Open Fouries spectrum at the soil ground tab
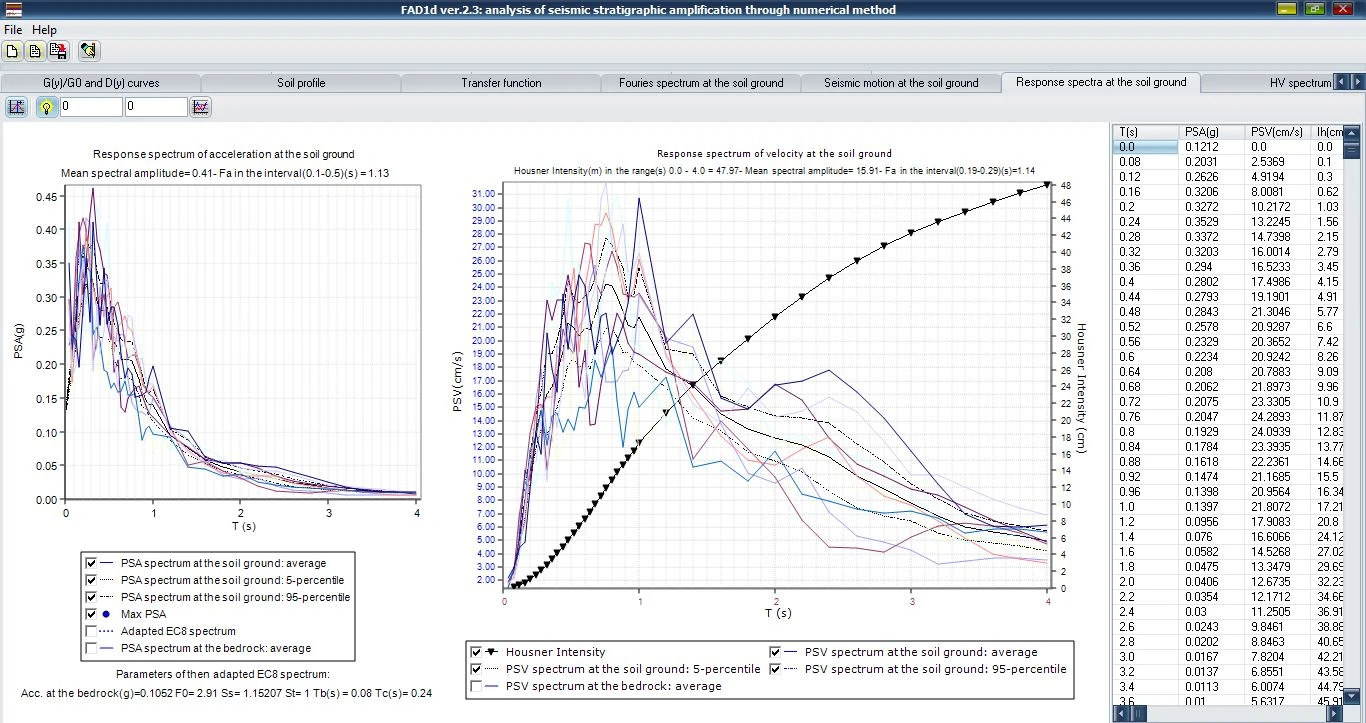Viewport: 1366px width, 723px height. coord(701,83)
